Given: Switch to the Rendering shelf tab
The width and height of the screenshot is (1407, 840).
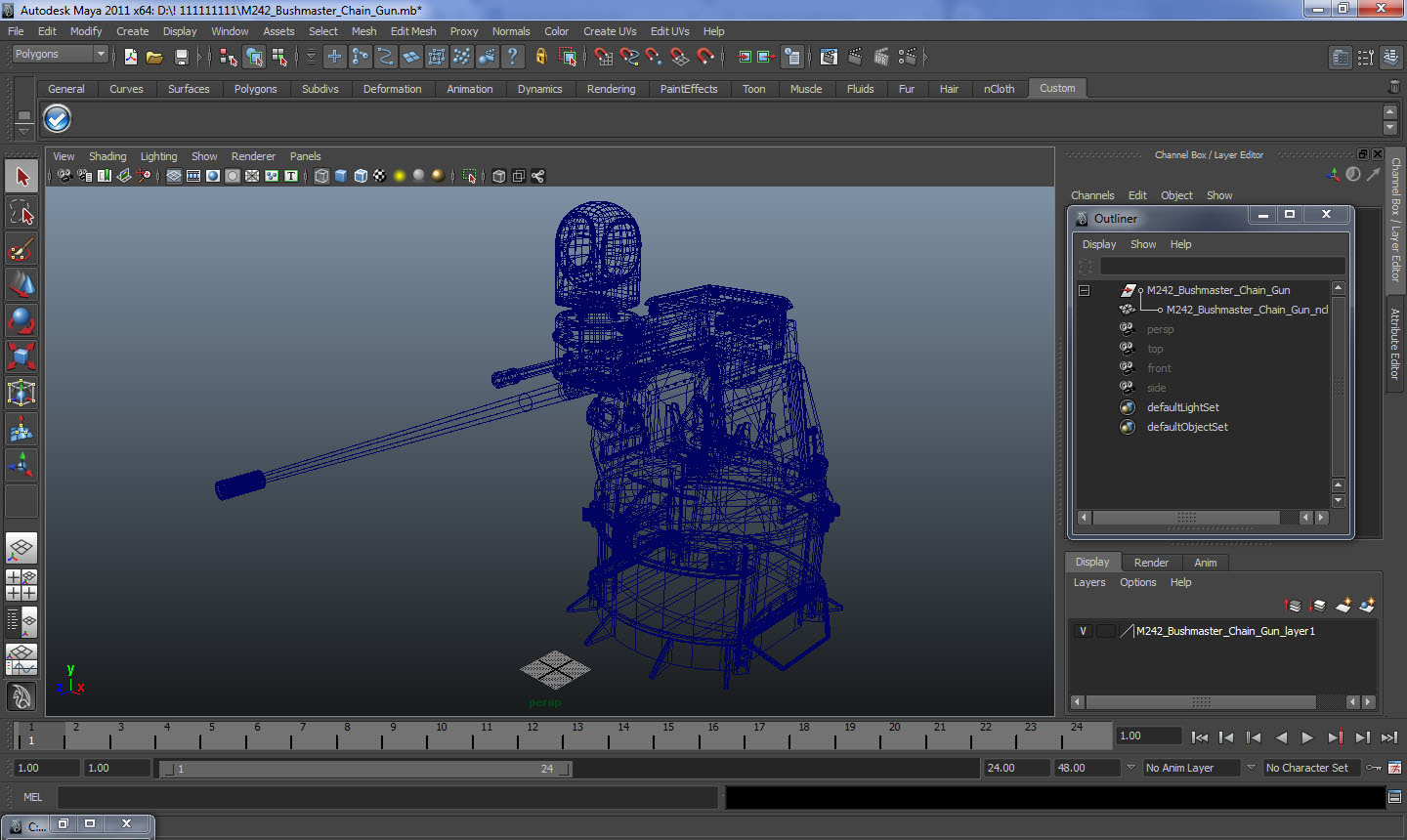Looking at the screenshot, I should point(611,89).
